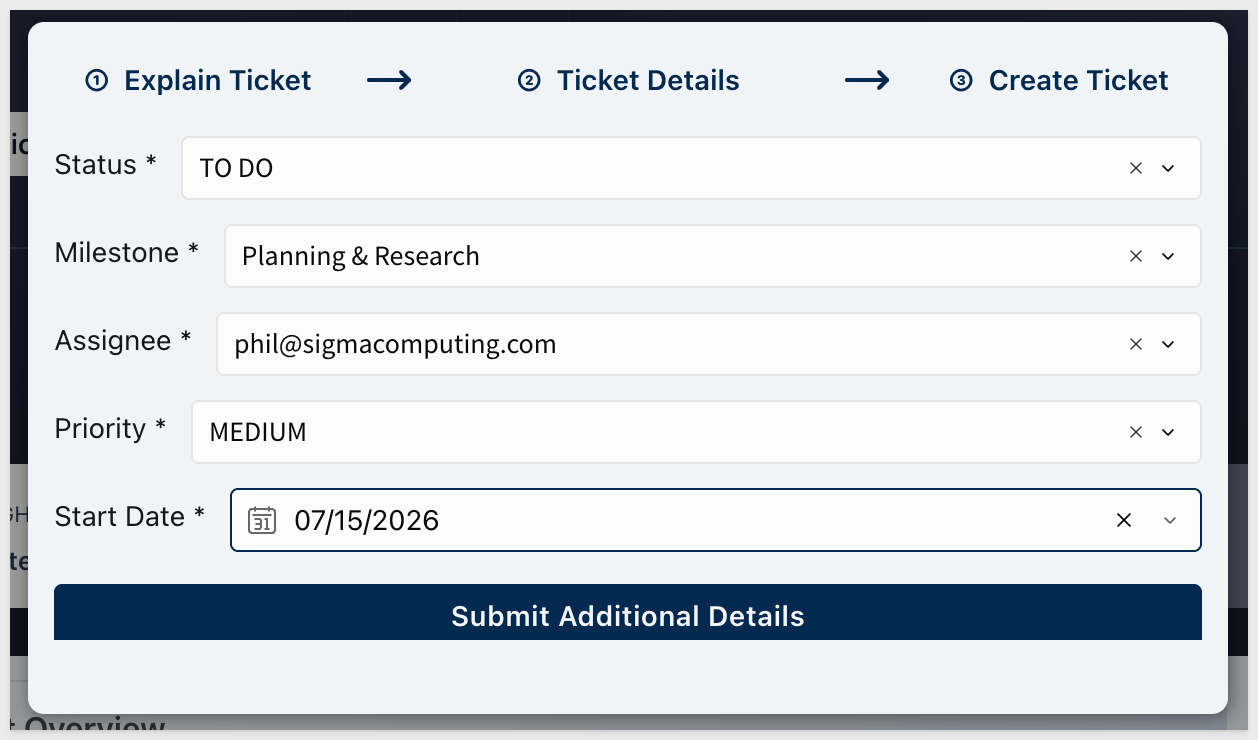The image size is (1258, 740).
Task: Expand the Status dropdown chevron
Action: pos(1168,168)
